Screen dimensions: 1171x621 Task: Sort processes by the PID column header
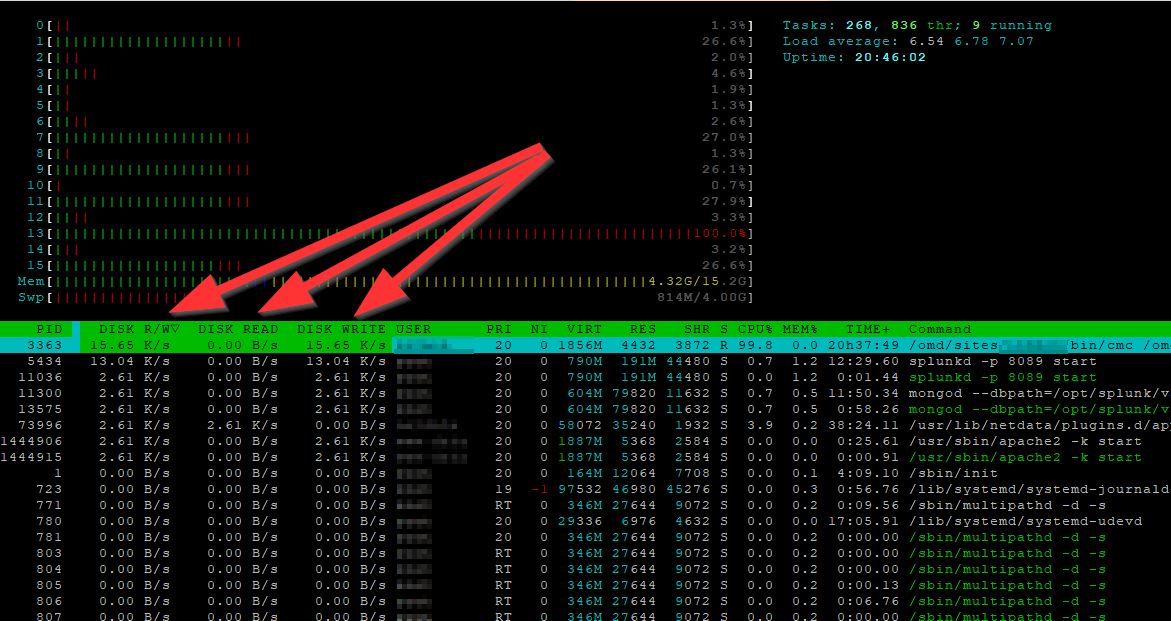point(49,329)
